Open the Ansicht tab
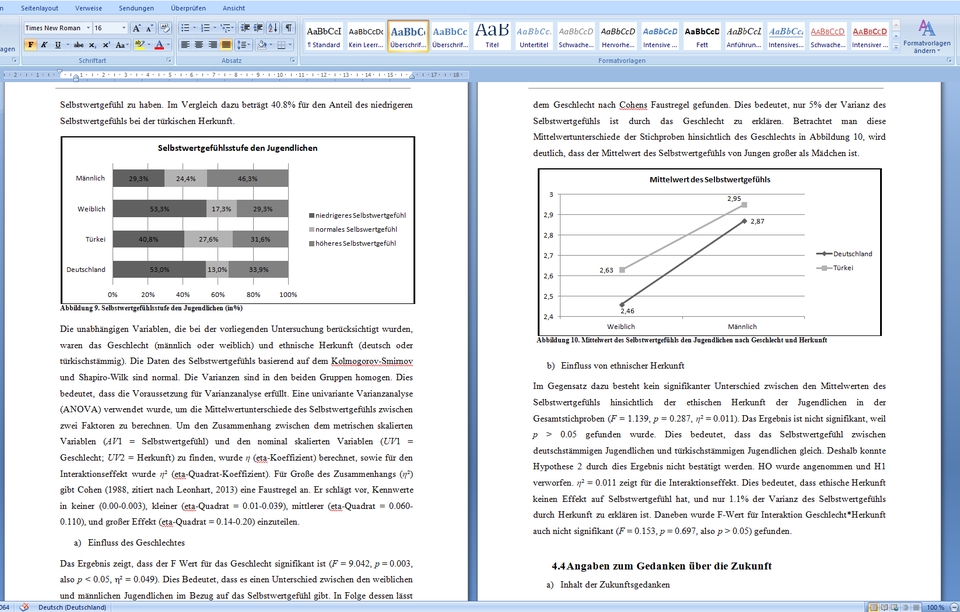 234,8
